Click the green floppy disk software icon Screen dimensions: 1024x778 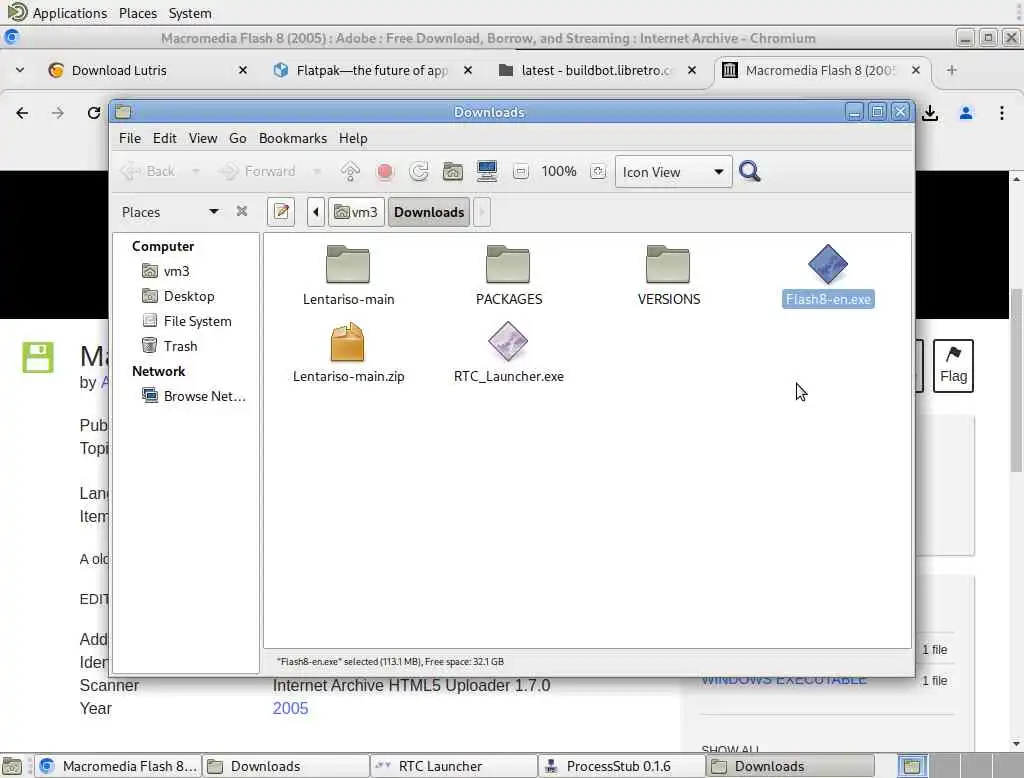[x=38, y=357]
